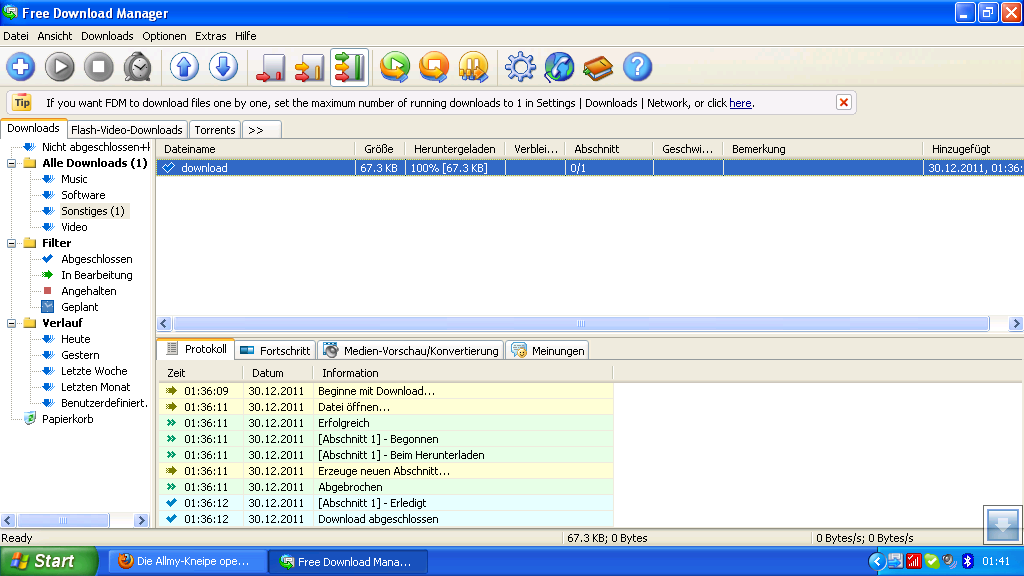Click the download list horizontal scrollbar

580,324
